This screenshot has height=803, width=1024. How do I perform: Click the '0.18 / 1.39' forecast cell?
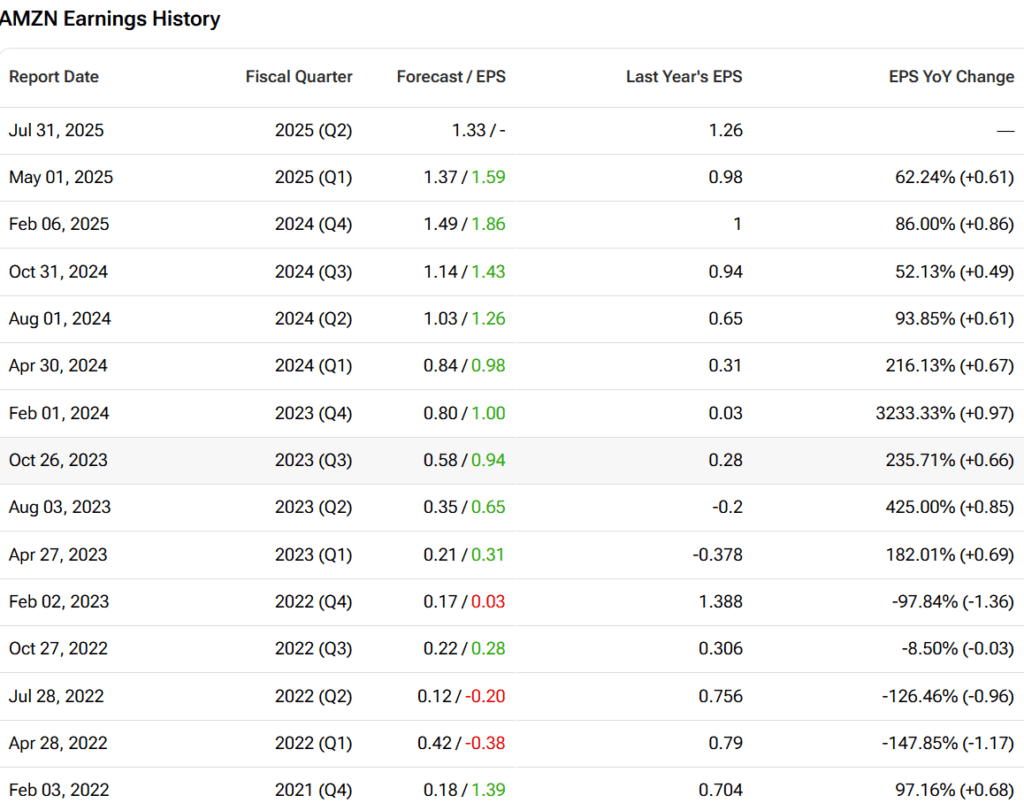464,791
